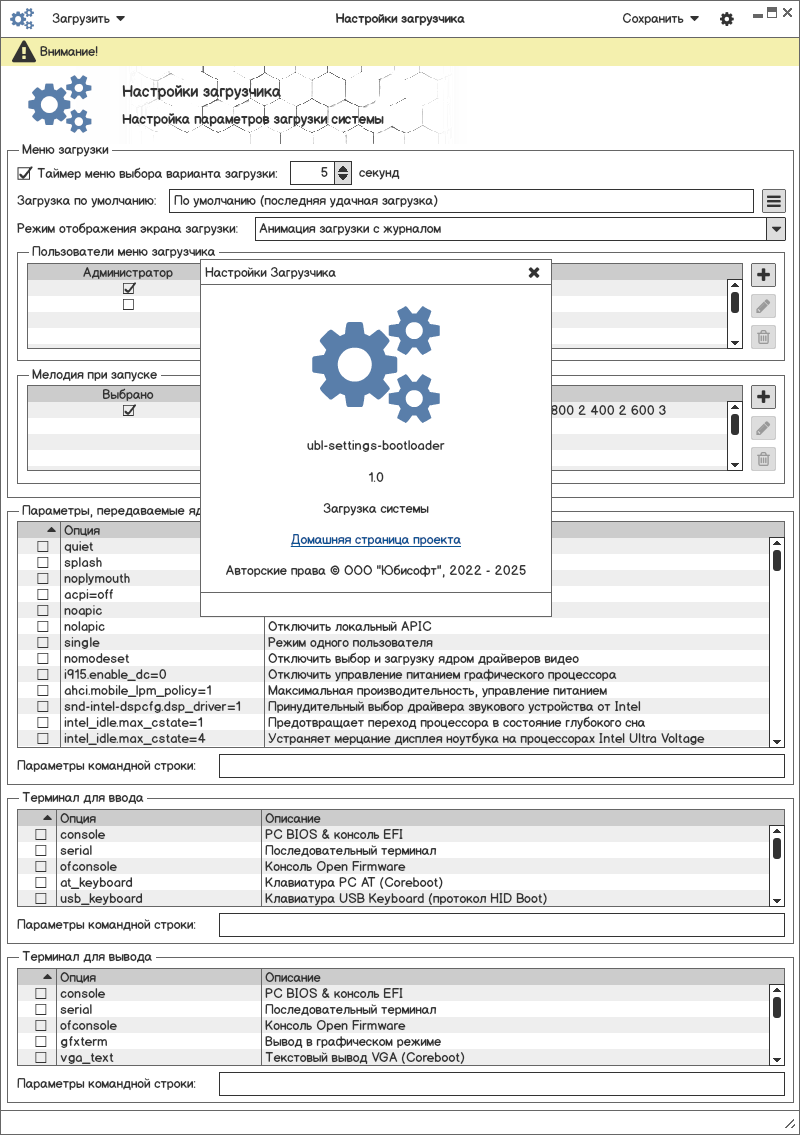800x1135 pixels.
Task: Sort kernel parameters by Опция column arrow
Action: (51, 530)
